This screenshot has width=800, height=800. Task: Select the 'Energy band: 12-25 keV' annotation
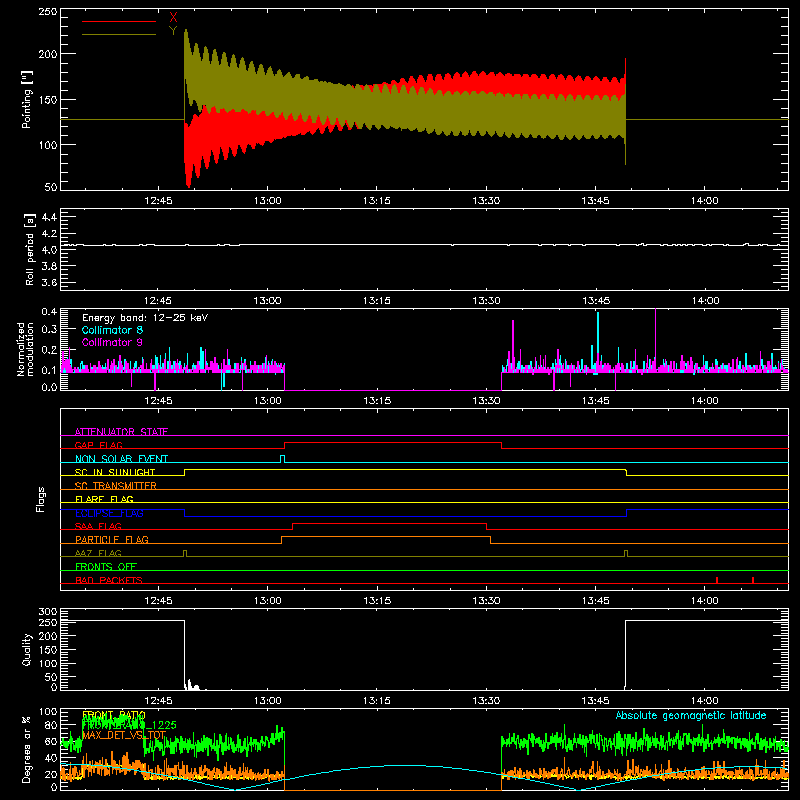(x=145, y=318)
